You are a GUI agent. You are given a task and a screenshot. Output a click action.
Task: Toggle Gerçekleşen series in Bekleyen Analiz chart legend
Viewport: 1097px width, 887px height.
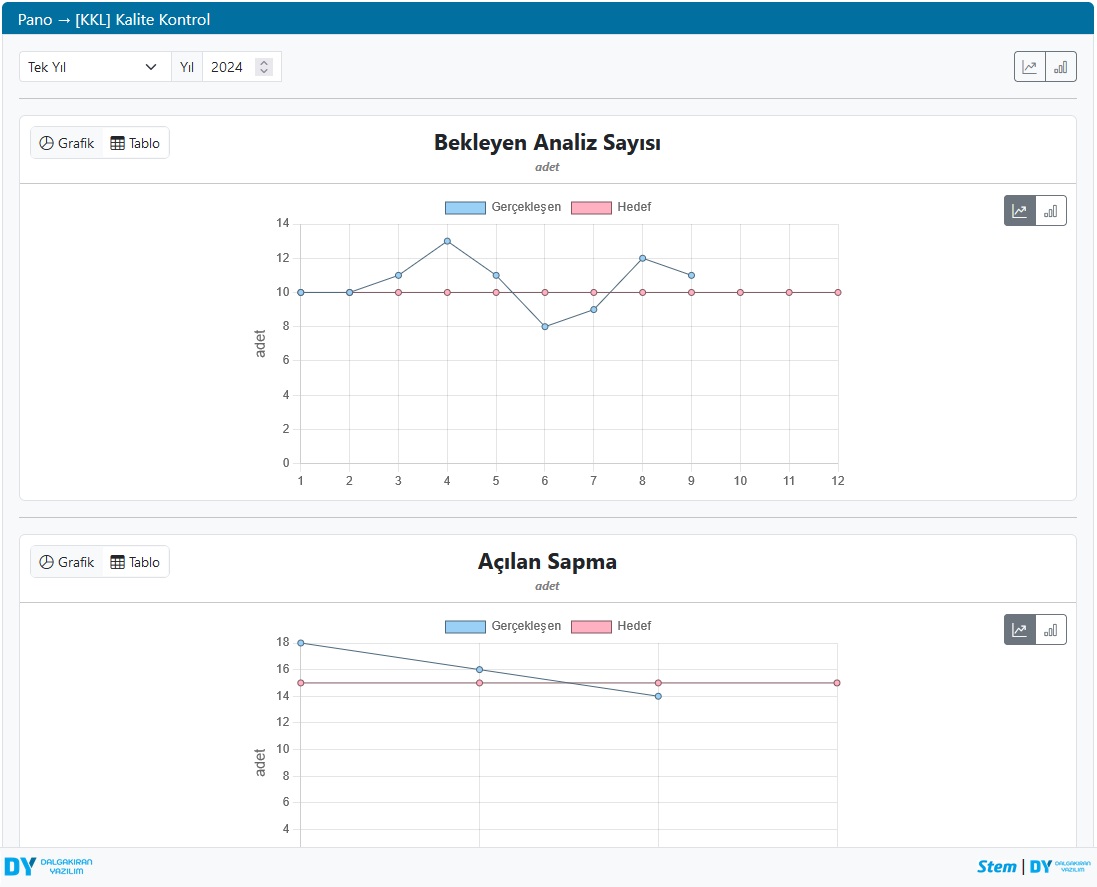(503, 207)
